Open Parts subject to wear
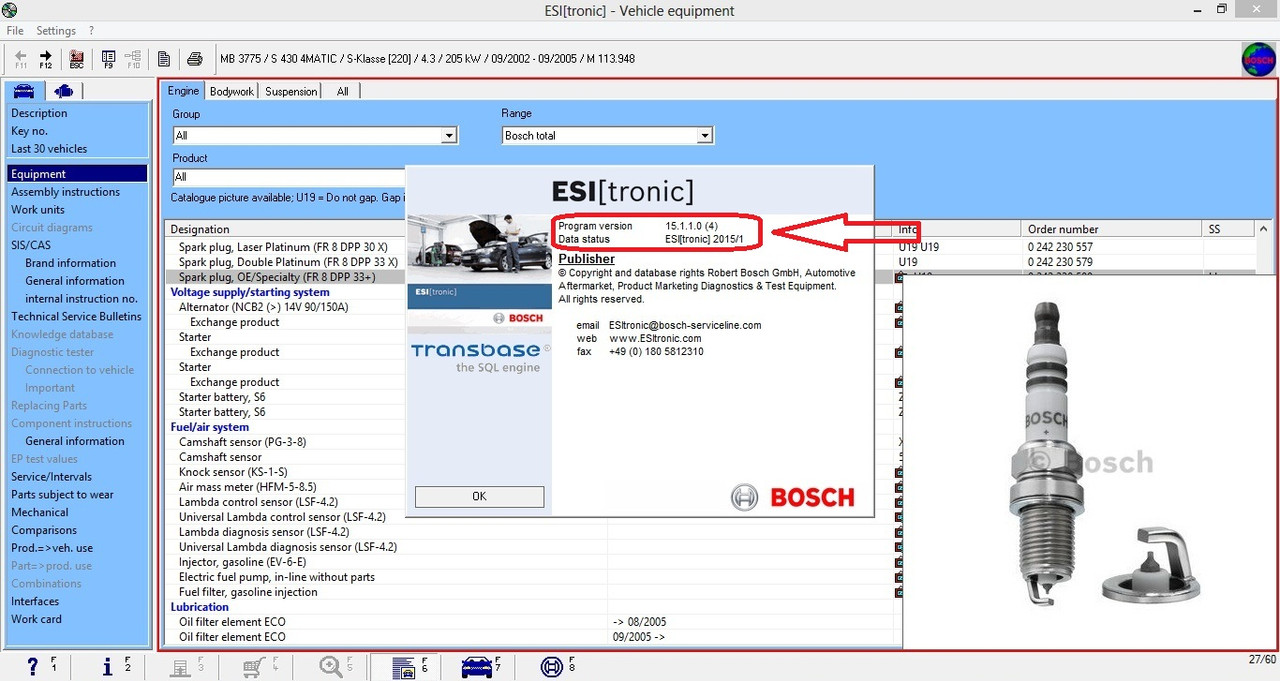Viewport: 1280px width, 681px height. tap(62, 495)
